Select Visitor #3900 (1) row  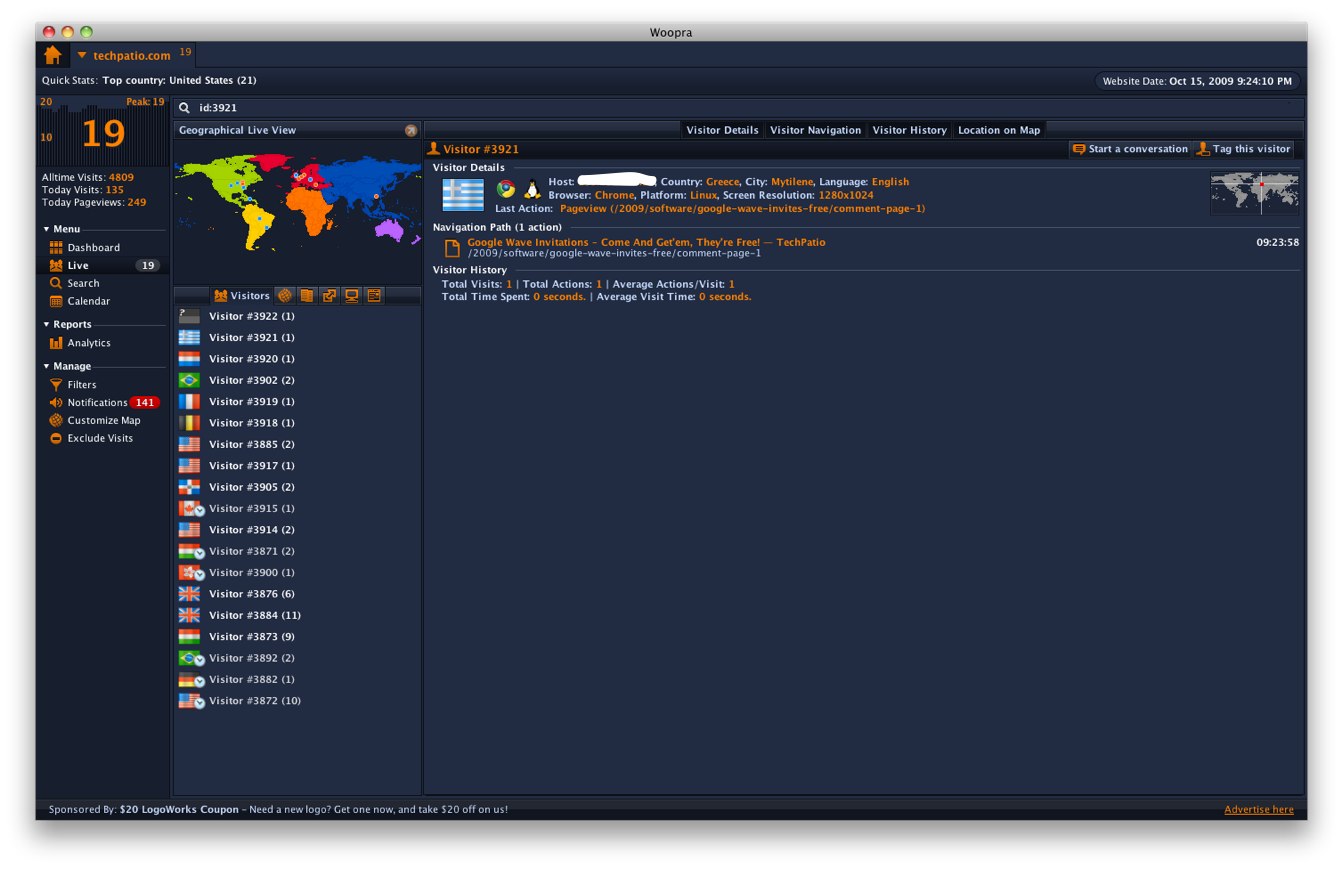coord(297,573)
